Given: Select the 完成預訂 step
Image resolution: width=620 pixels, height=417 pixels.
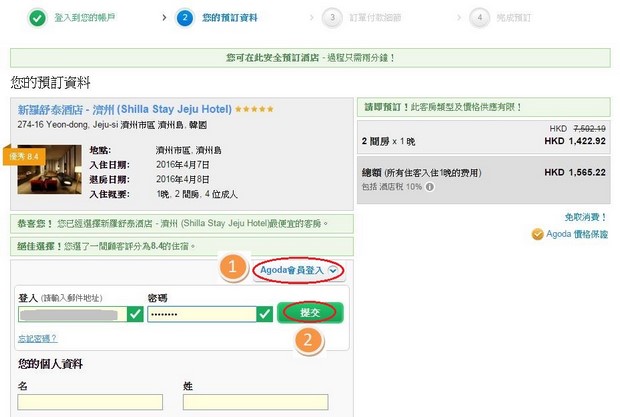Looking at the screenshot, I should point(514,18).
